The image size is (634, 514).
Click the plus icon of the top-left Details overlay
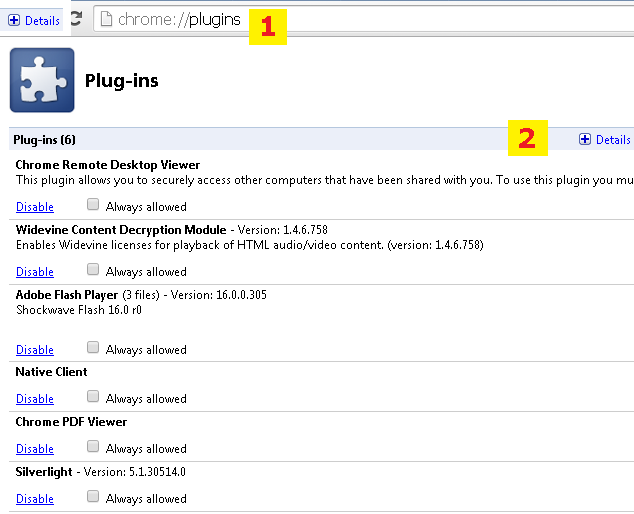(14, 20)
